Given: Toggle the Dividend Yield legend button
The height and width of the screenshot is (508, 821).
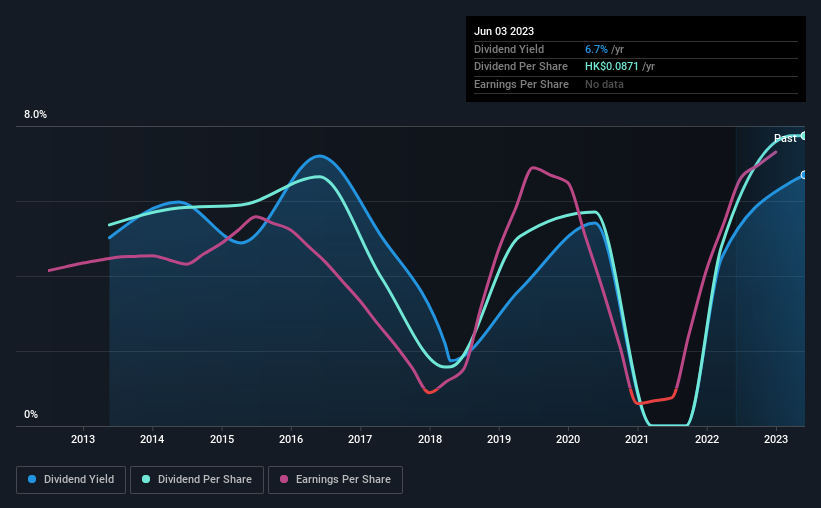Looking at the screenshot, I should [71, 480].
